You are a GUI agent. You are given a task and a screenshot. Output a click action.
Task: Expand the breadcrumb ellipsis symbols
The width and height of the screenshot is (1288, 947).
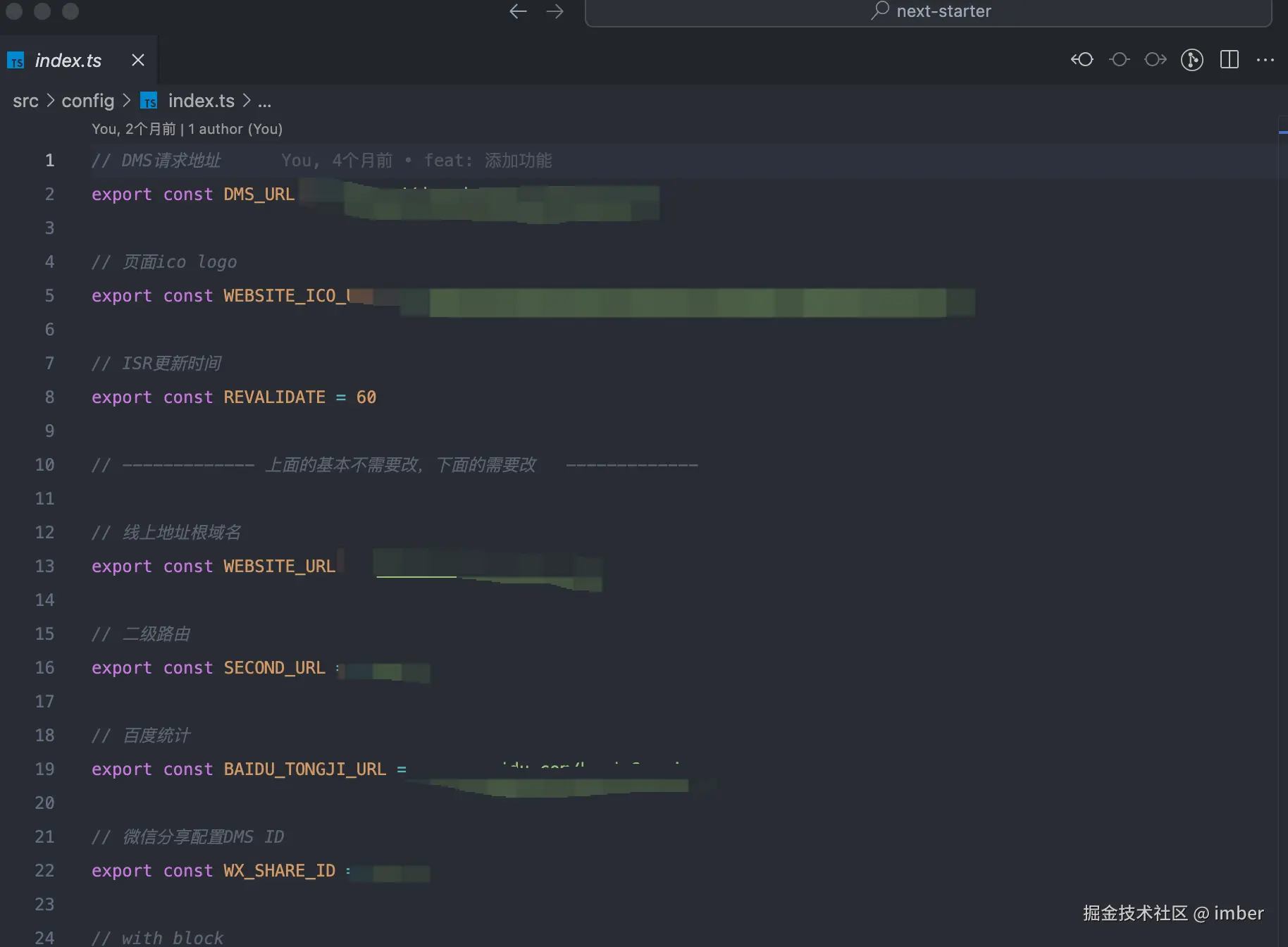point(264,103)
